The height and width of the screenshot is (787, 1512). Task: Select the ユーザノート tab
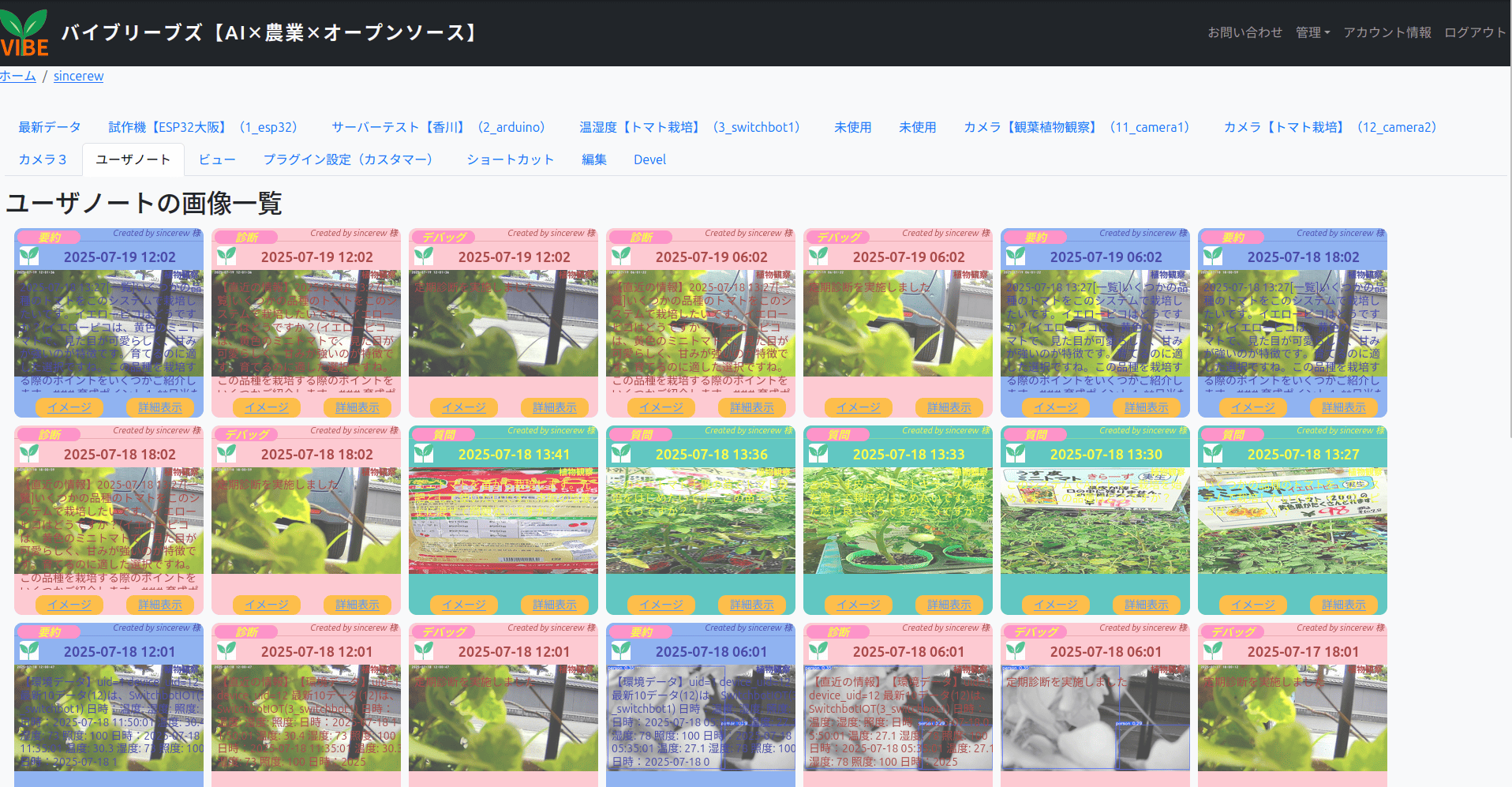133,159
